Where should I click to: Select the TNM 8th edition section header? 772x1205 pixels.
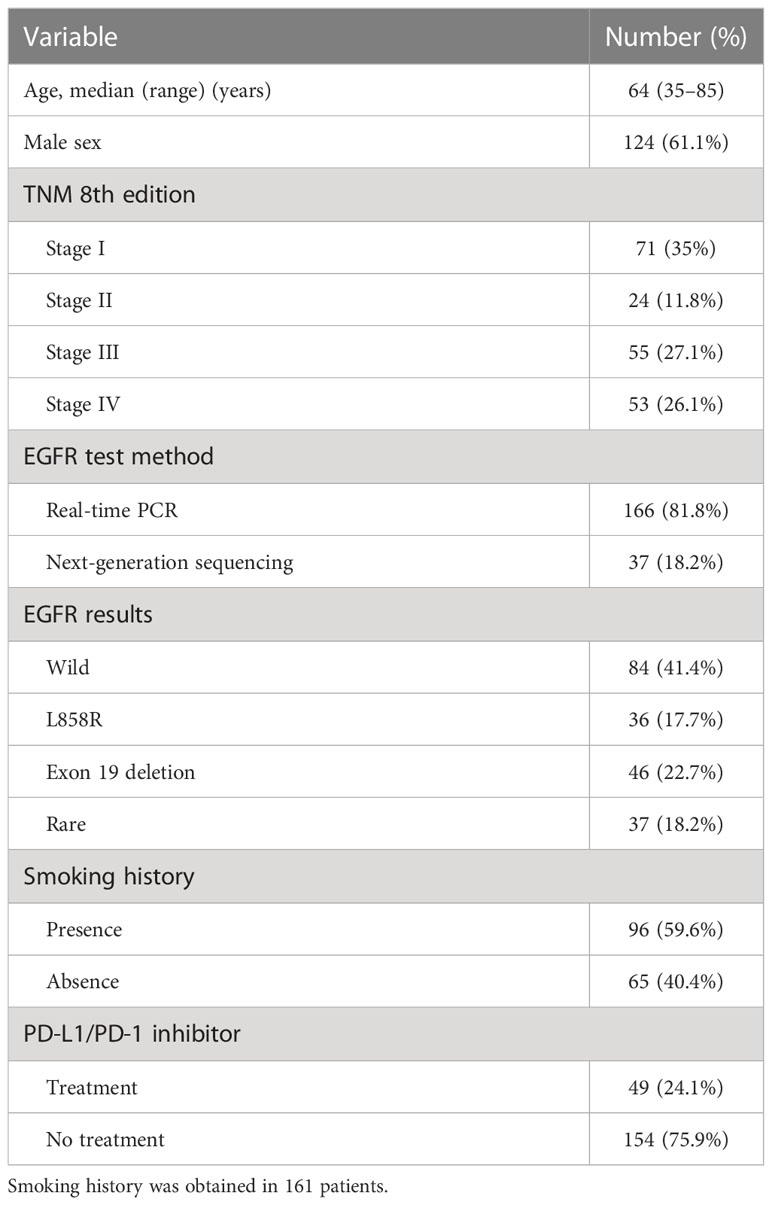tap(109, 194)
